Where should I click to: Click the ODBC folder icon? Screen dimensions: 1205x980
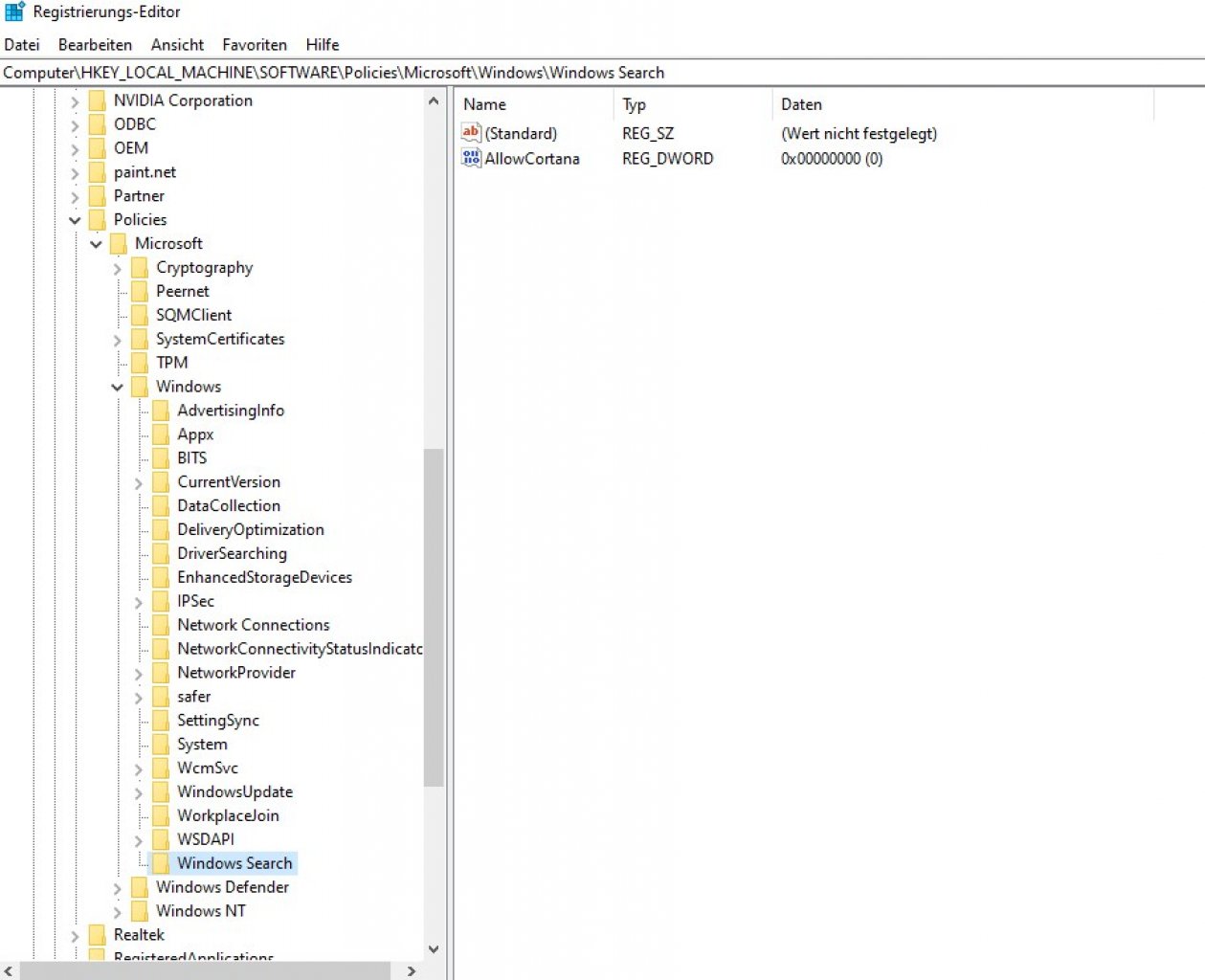coord(97,124)
